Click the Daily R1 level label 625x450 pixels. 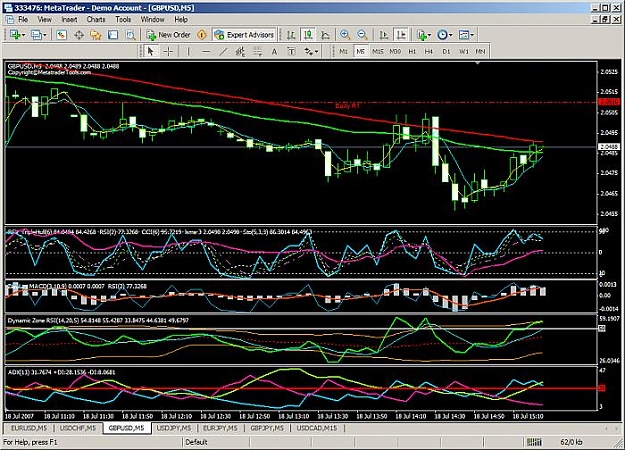click(347, 106)
